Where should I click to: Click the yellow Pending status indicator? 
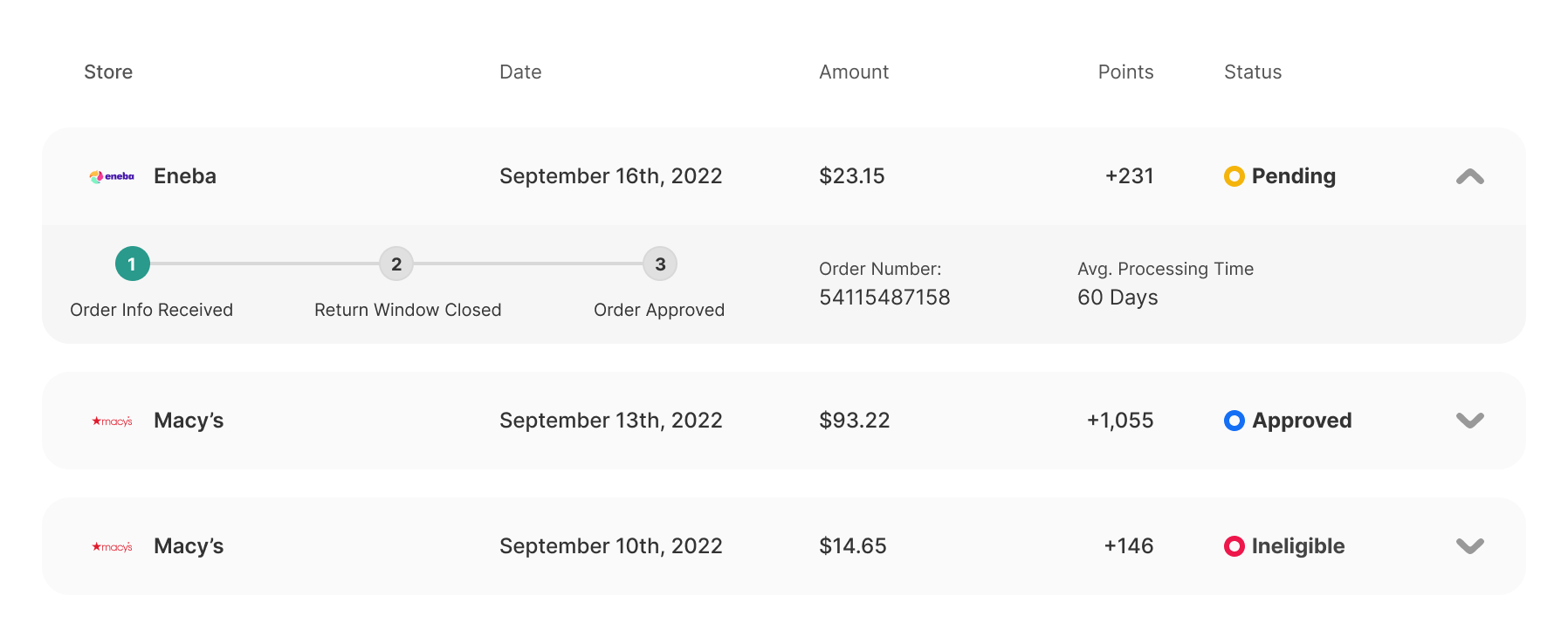(1233, 176)
